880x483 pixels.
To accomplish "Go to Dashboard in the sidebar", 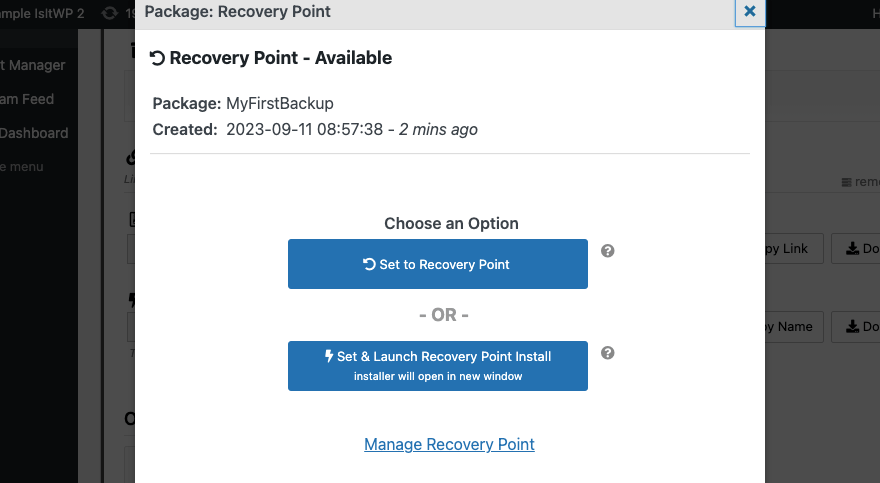I will pos(34,133).
